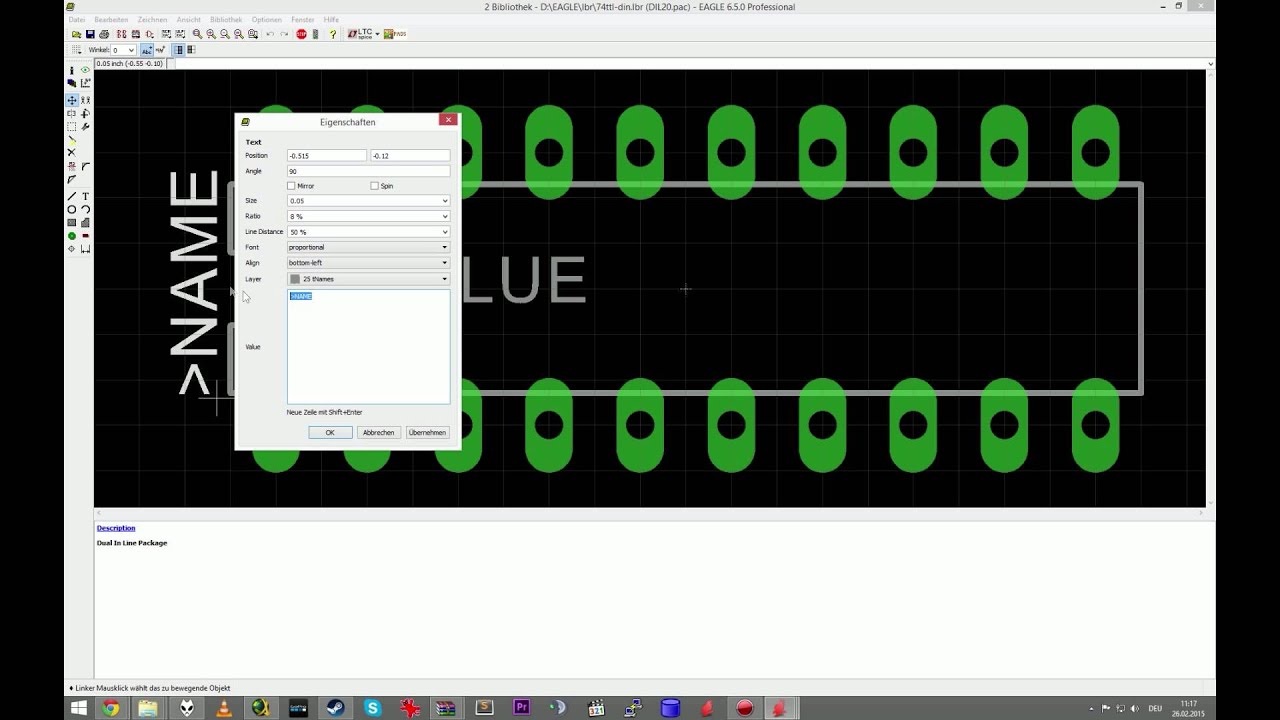Open the Datei menu

pyautogui.click(x=76, y=20)
